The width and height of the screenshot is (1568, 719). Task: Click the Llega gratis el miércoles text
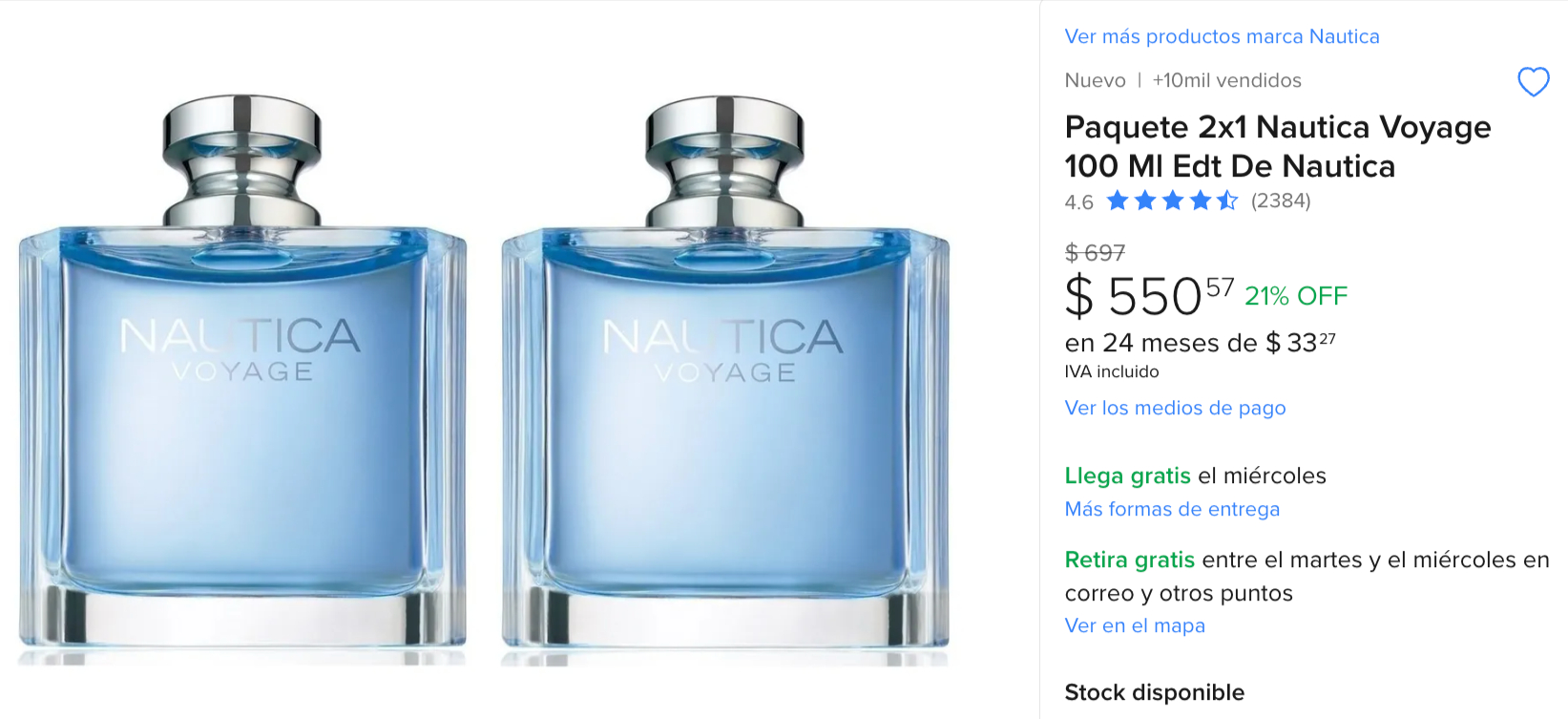pos(1195,476)
